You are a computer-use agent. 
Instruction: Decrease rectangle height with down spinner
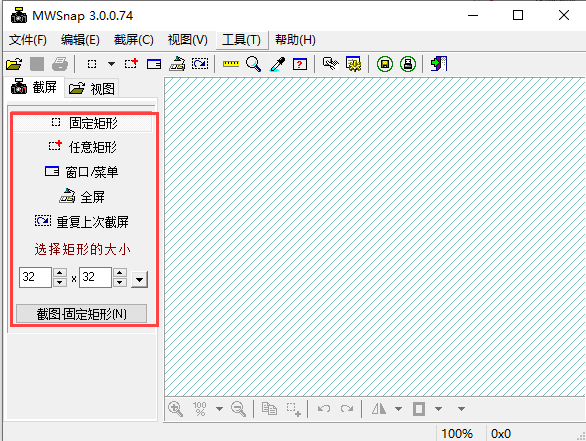coord(120,282)
